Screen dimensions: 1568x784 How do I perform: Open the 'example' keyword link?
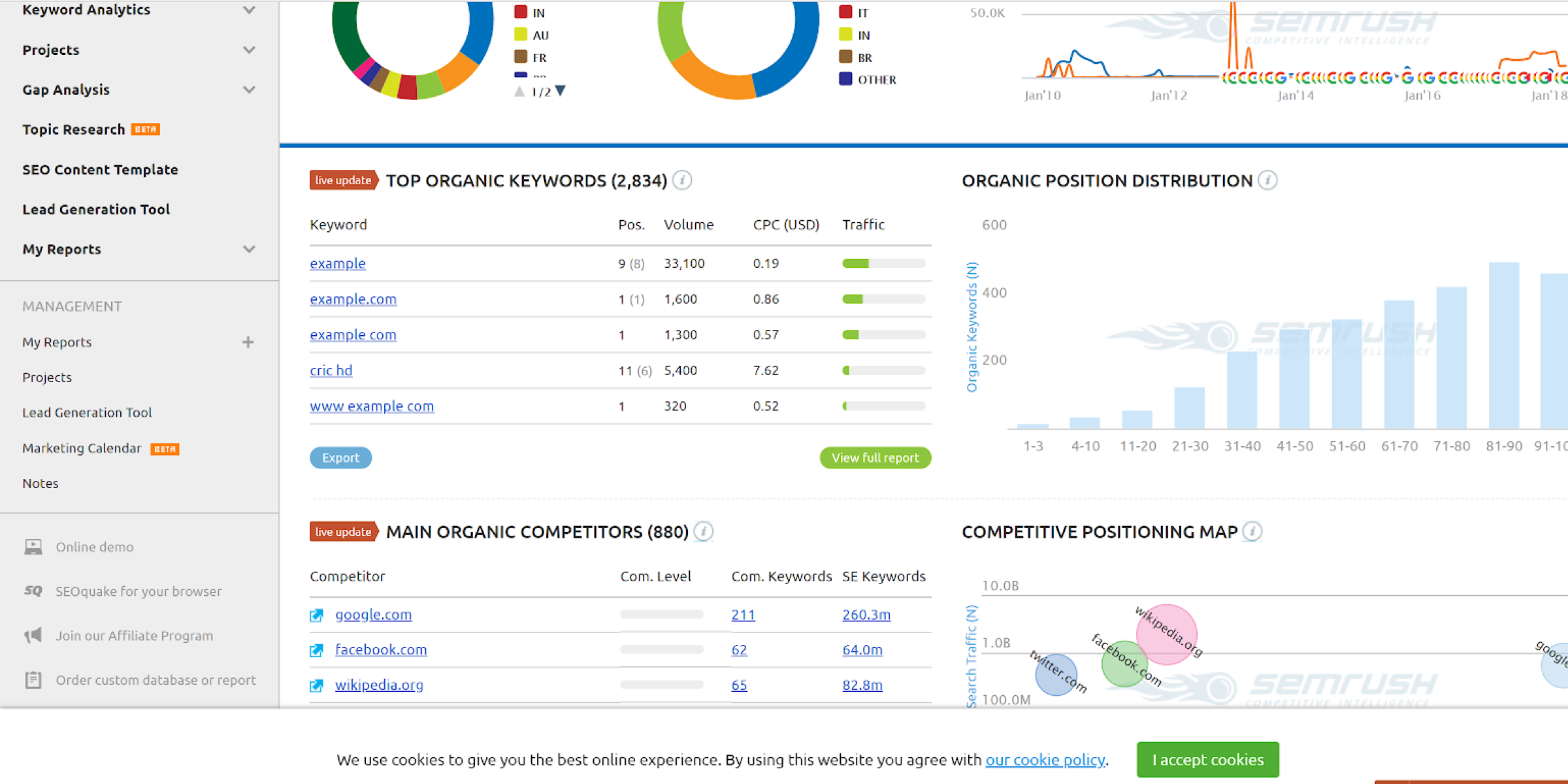coord(338,263)
